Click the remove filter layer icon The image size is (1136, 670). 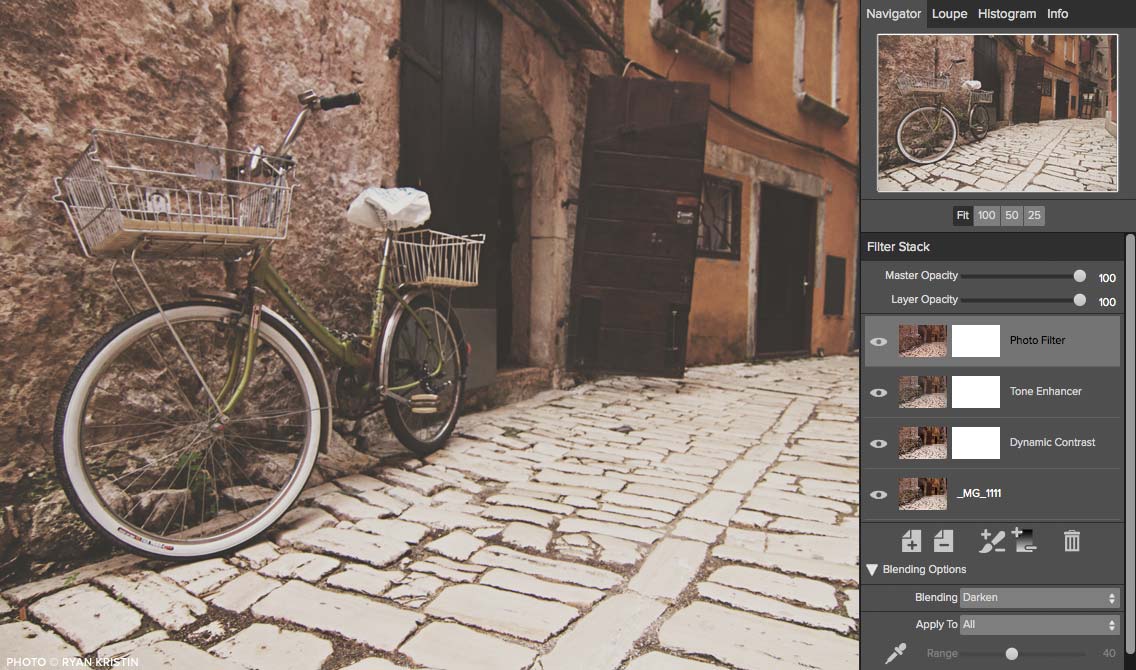pos(943,541)
